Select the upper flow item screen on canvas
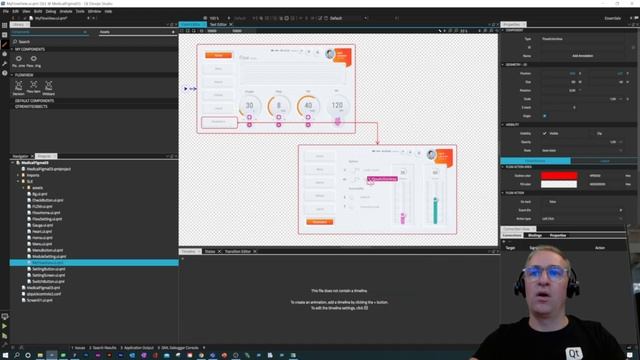Image resolution: width=640 pixels, height=360 pixels. [276, 89]
